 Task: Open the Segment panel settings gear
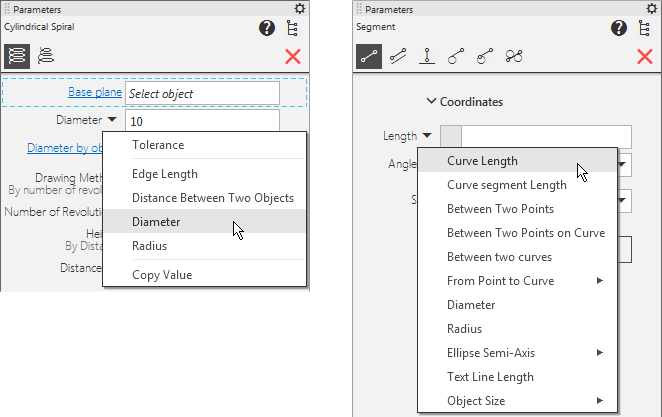[645, 8]
